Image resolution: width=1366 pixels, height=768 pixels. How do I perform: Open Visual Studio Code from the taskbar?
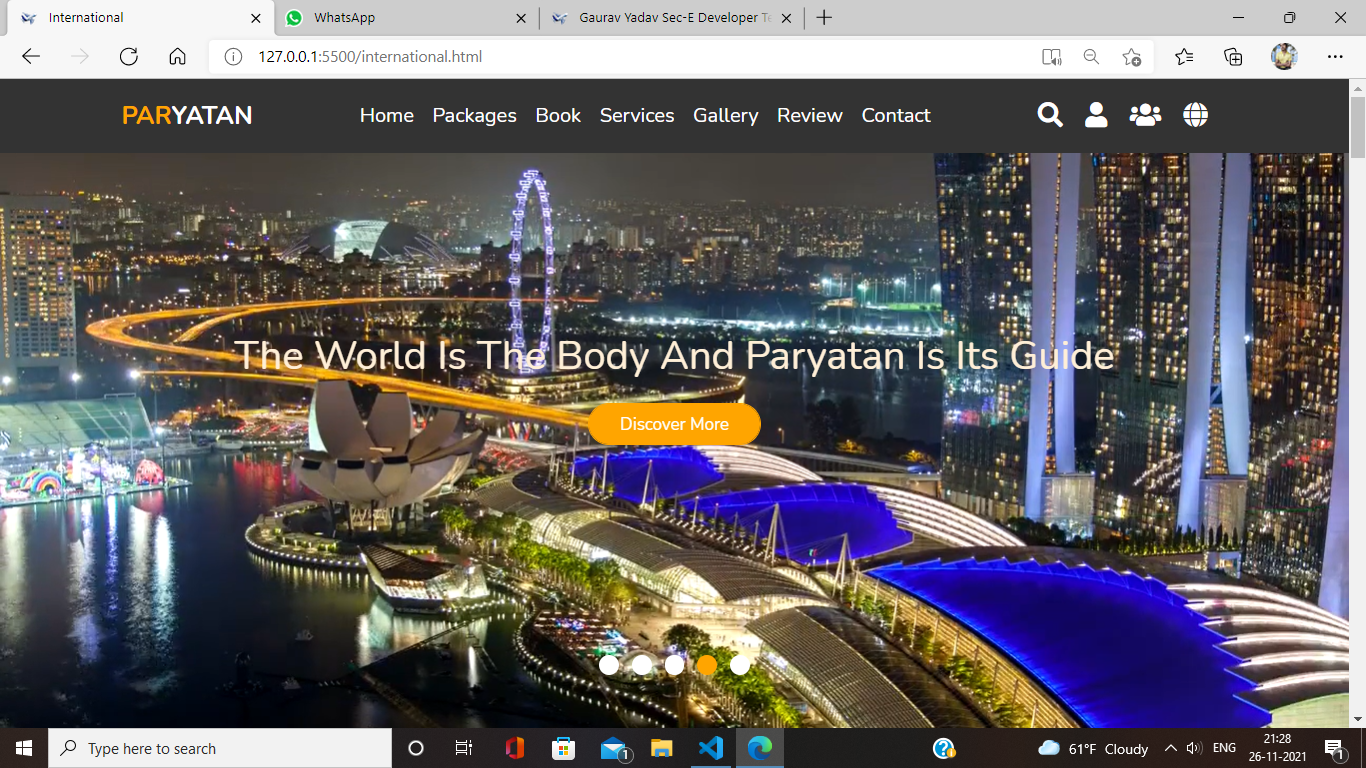click(710, 747)
